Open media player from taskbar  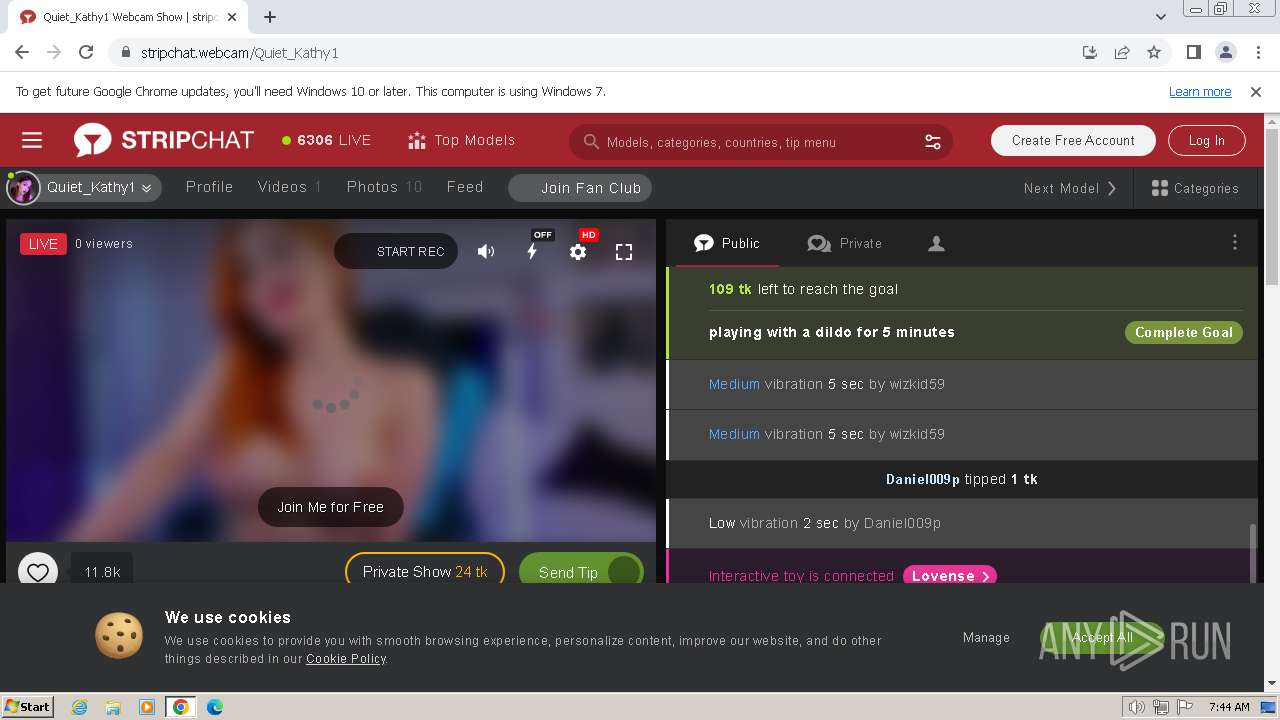(147, 707)
